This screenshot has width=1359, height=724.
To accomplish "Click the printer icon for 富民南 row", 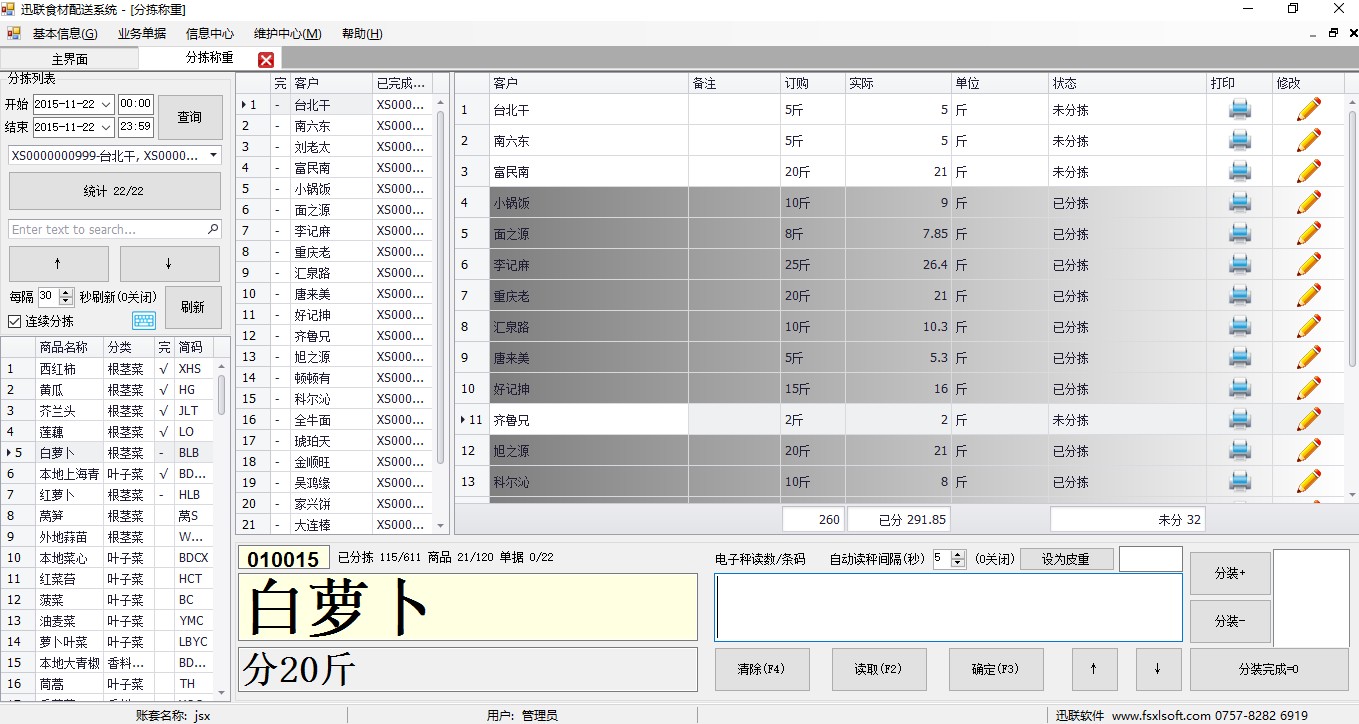I will 1240,172.
